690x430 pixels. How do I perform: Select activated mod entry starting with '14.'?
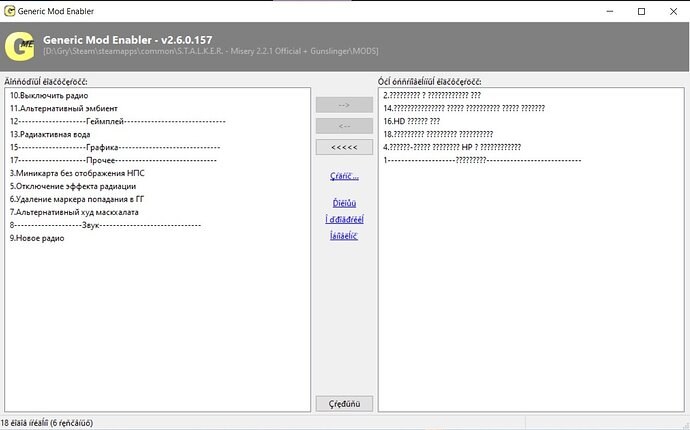click(x=463, y=108)
